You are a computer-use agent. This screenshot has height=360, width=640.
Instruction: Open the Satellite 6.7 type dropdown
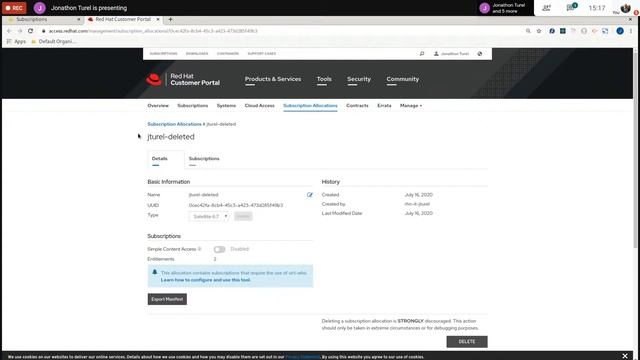click(x=209, y=216)
